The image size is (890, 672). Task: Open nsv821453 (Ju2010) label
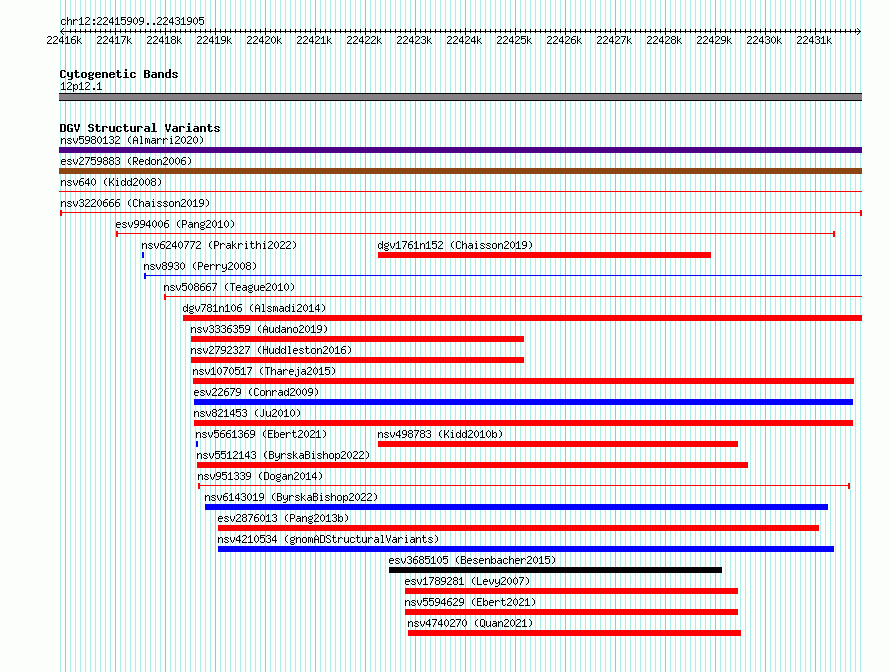point(247,413)
